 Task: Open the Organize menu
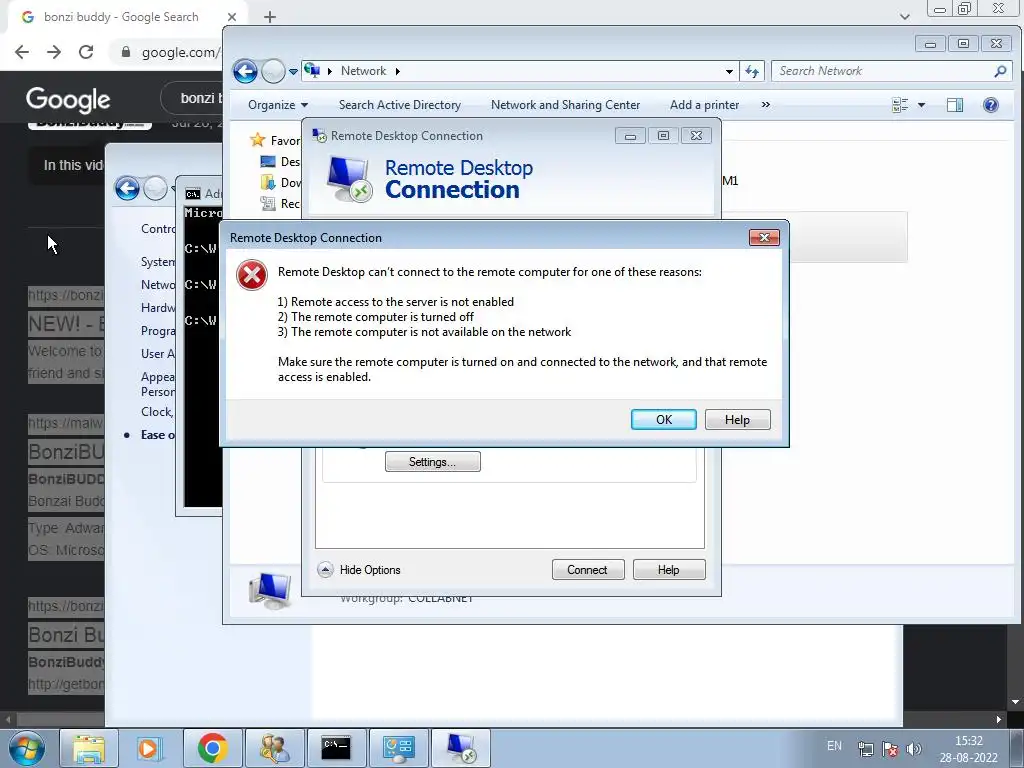(x=278, y=104)
